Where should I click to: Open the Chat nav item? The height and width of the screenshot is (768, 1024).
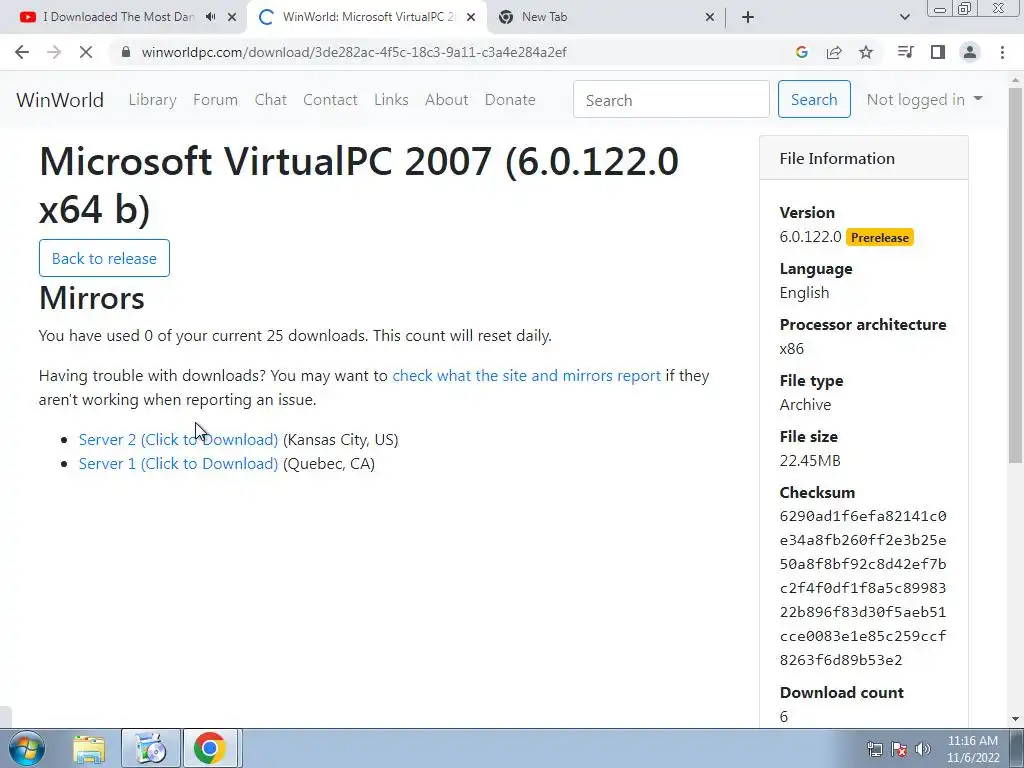(270, 100)
